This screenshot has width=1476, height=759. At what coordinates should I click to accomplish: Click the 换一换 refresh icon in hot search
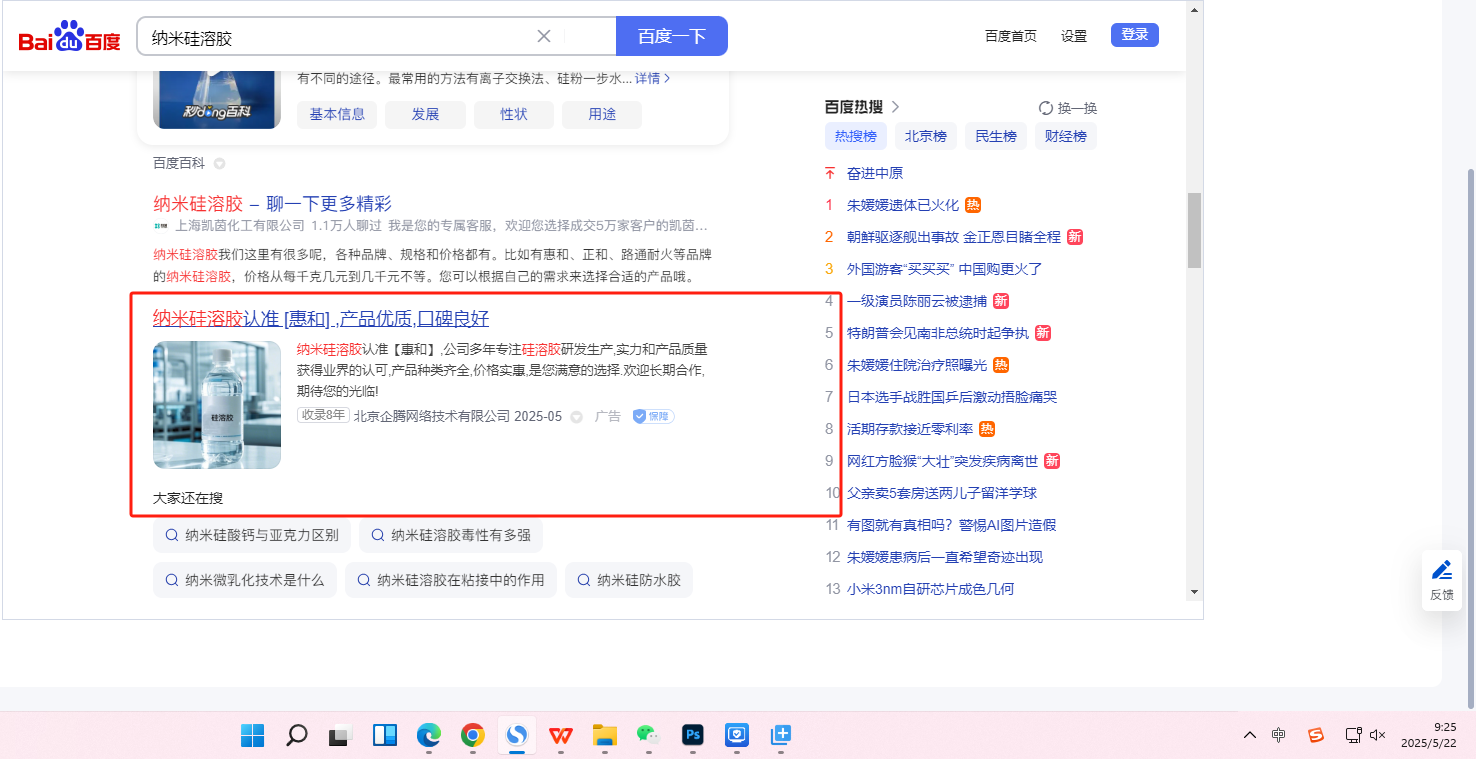(x=1046, y=108)
